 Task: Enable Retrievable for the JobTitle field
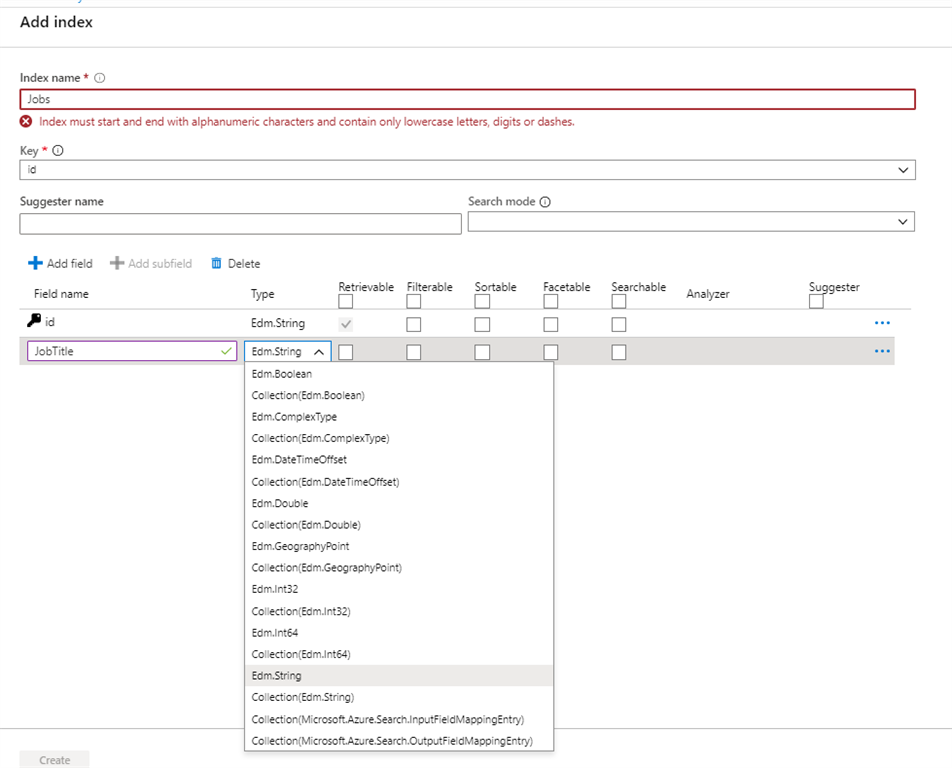point(345,352)
